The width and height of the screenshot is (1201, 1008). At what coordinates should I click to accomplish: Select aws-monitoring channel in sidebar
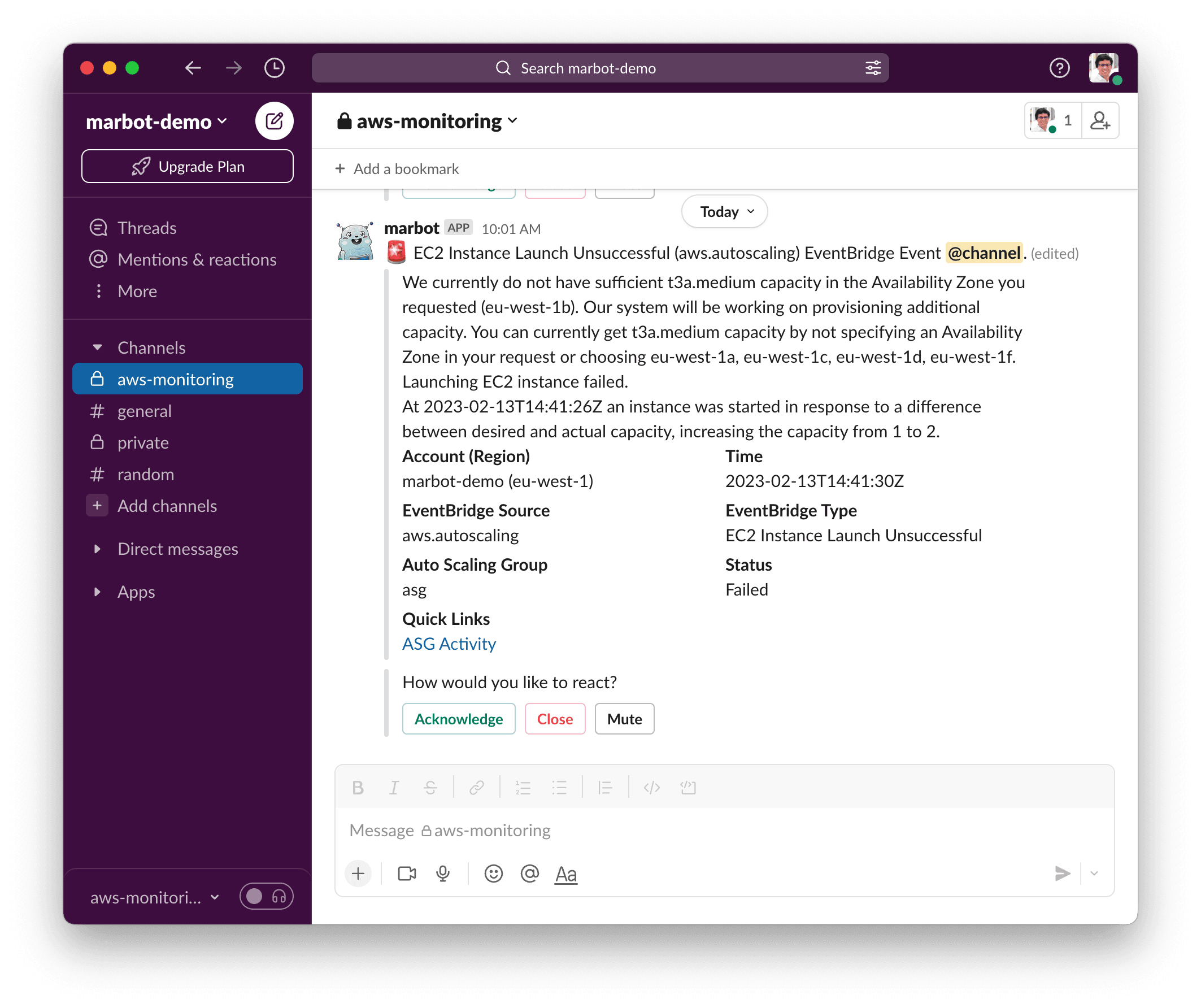coord(187,379)
